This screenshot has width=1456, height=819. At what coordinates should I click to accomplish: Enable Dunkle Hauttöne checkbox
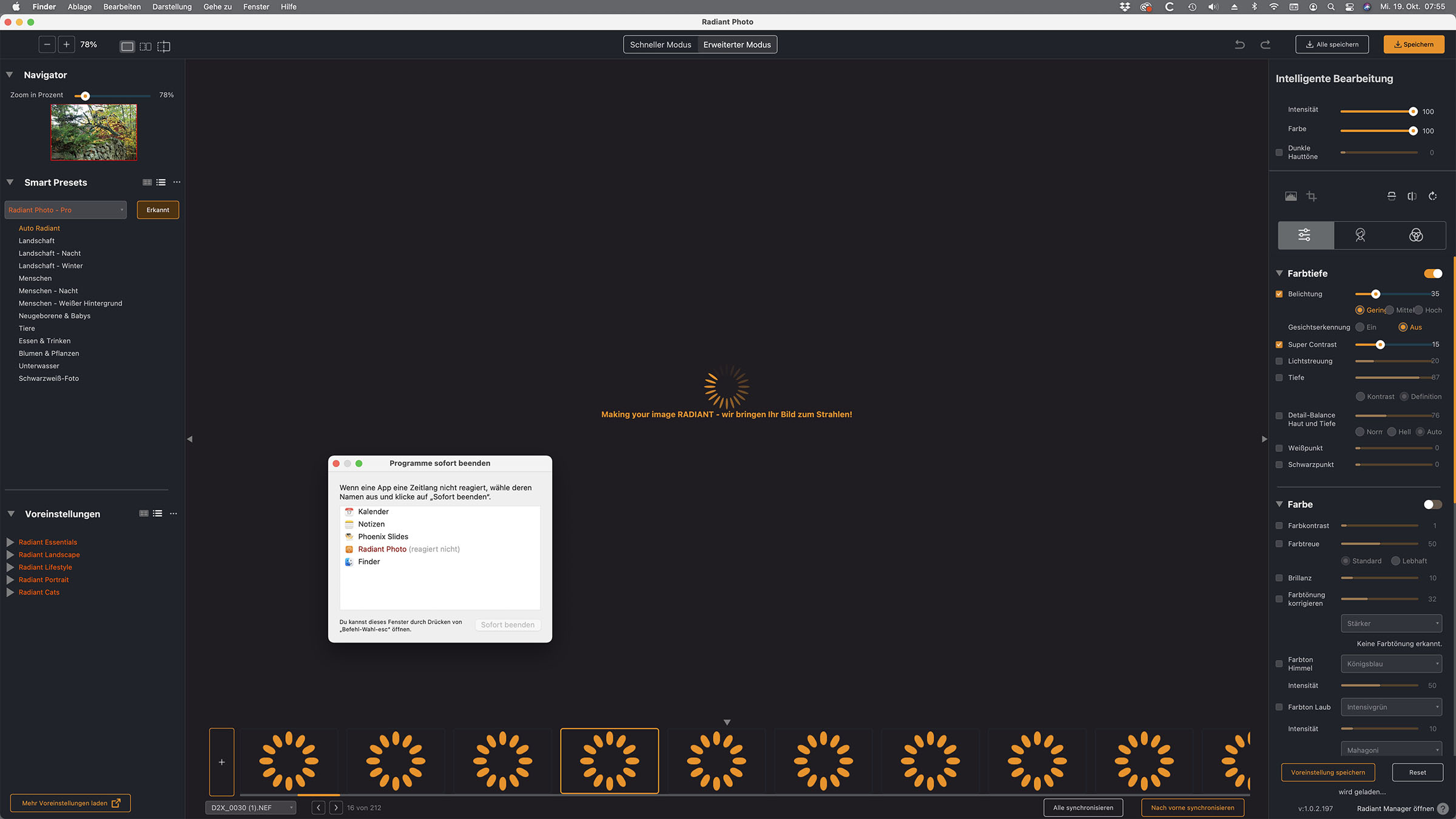(1279, 153)
